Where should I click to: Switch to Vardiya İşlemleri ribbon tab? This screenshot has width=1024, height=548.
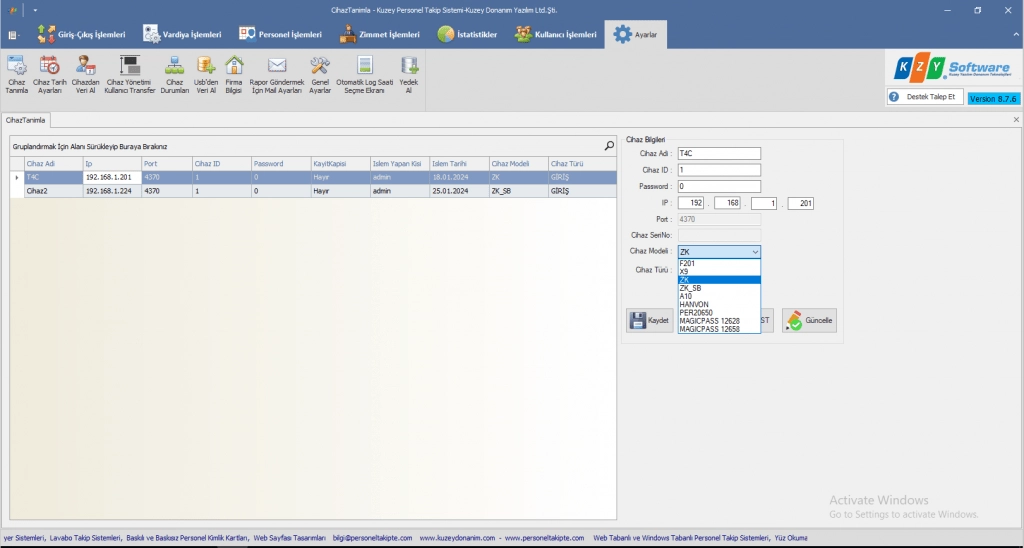(x=182, y=34)
